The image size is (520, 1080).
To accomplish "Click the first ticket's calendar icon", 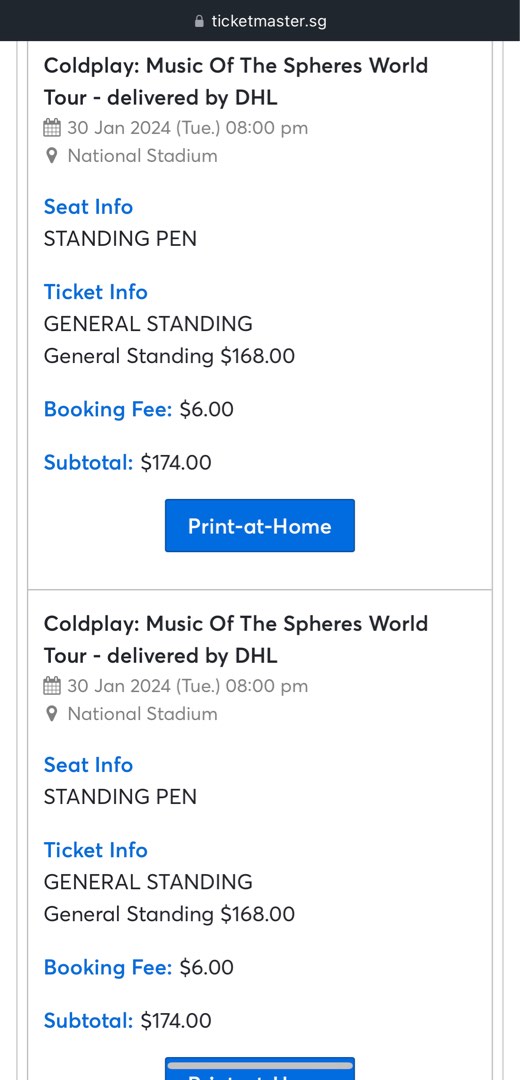I will click(x=52, y=128).
